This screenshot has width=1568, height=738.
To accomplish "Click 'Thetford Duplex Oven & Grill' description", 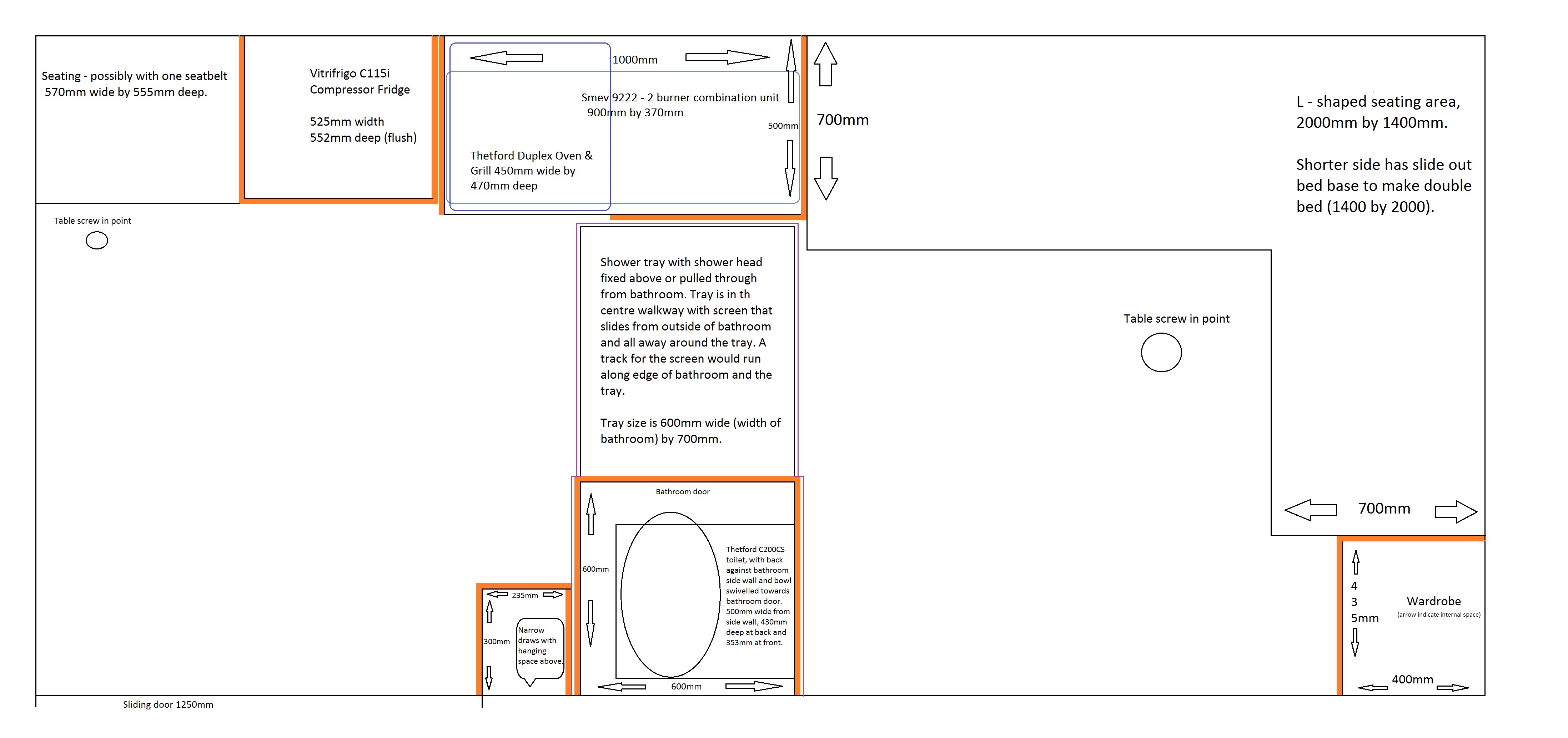I will [x=531, y=170].
